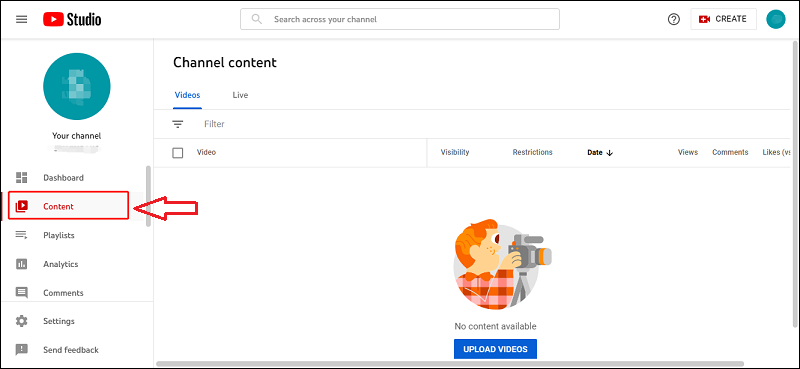This screenshot has height=369, width=800.
Task: Click the search magnifier icon
Action: [x=257, y=19]
